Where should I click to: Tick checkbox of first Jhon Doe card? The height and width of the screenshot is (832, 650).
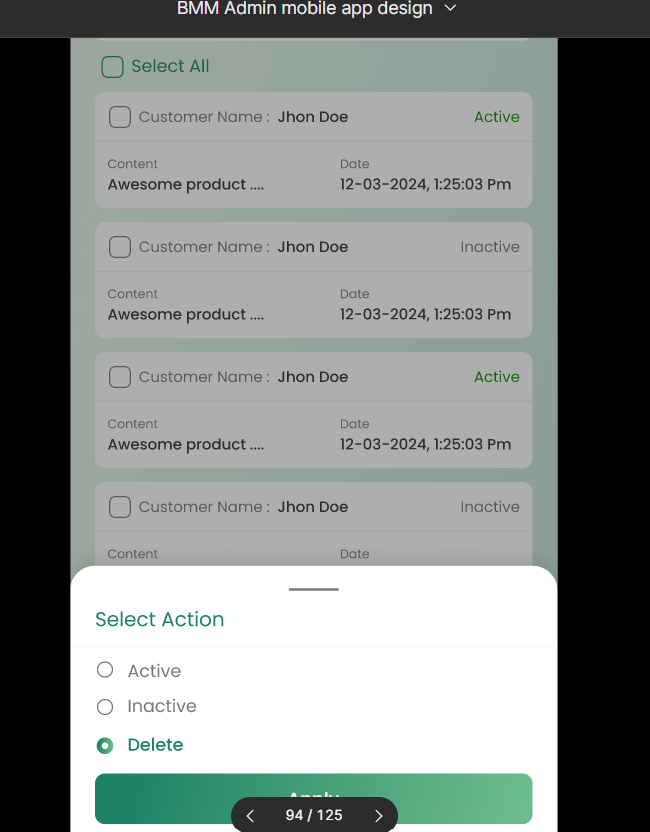[120, 117]
